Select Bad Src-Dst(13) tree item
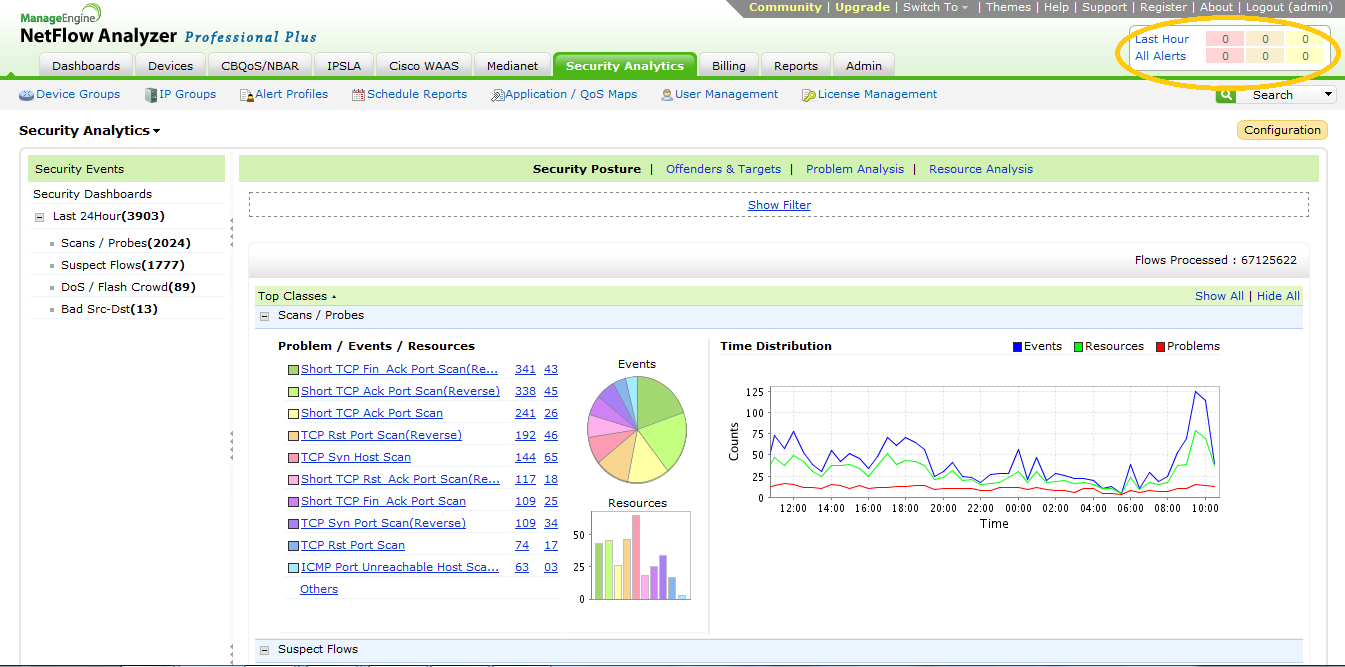This screenshot has height=667, width=1345. (x=109, y=309)
